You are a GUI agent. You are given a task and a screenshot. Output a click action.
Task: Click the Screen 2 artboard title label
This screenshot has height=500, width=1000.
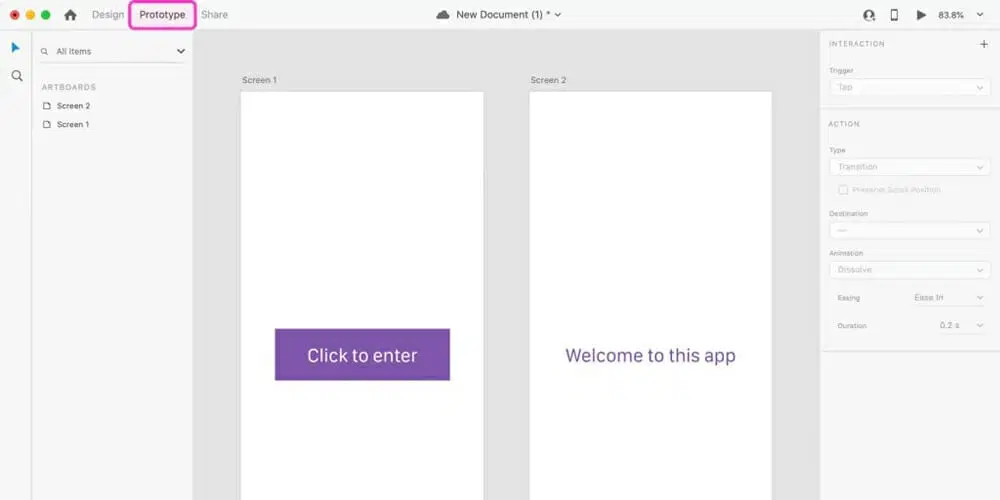[x=548, y=80]
